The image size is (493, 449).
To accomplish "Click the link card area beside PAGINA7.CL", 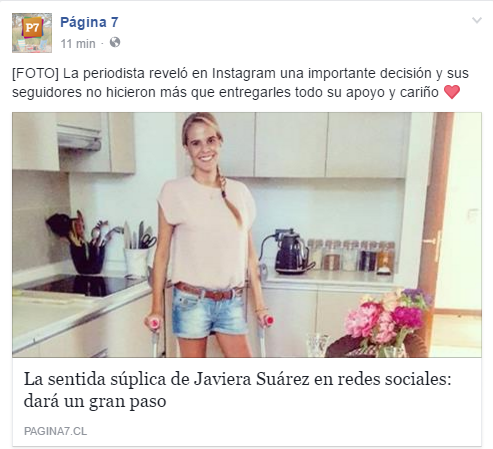I will (x=283, y=431).
